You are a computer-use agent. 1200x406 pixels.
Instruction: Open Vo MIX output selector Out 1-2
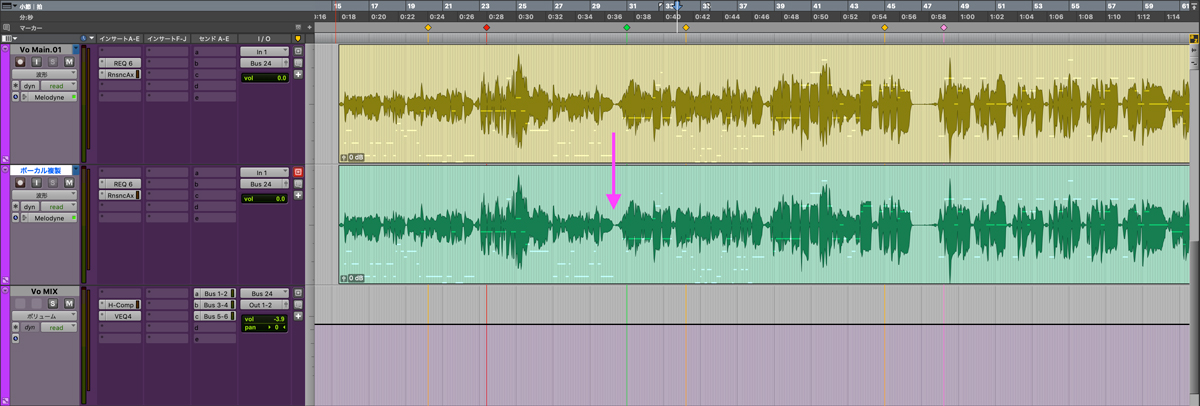pyautogui.click(x=264, y=305)
